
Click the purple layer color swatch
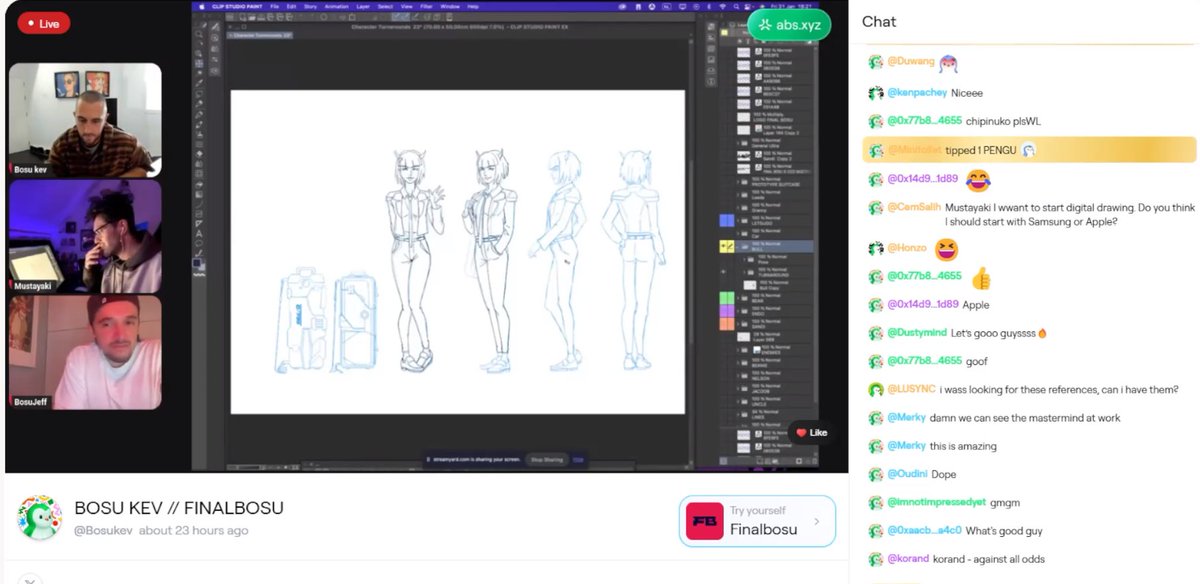point(725,310)
